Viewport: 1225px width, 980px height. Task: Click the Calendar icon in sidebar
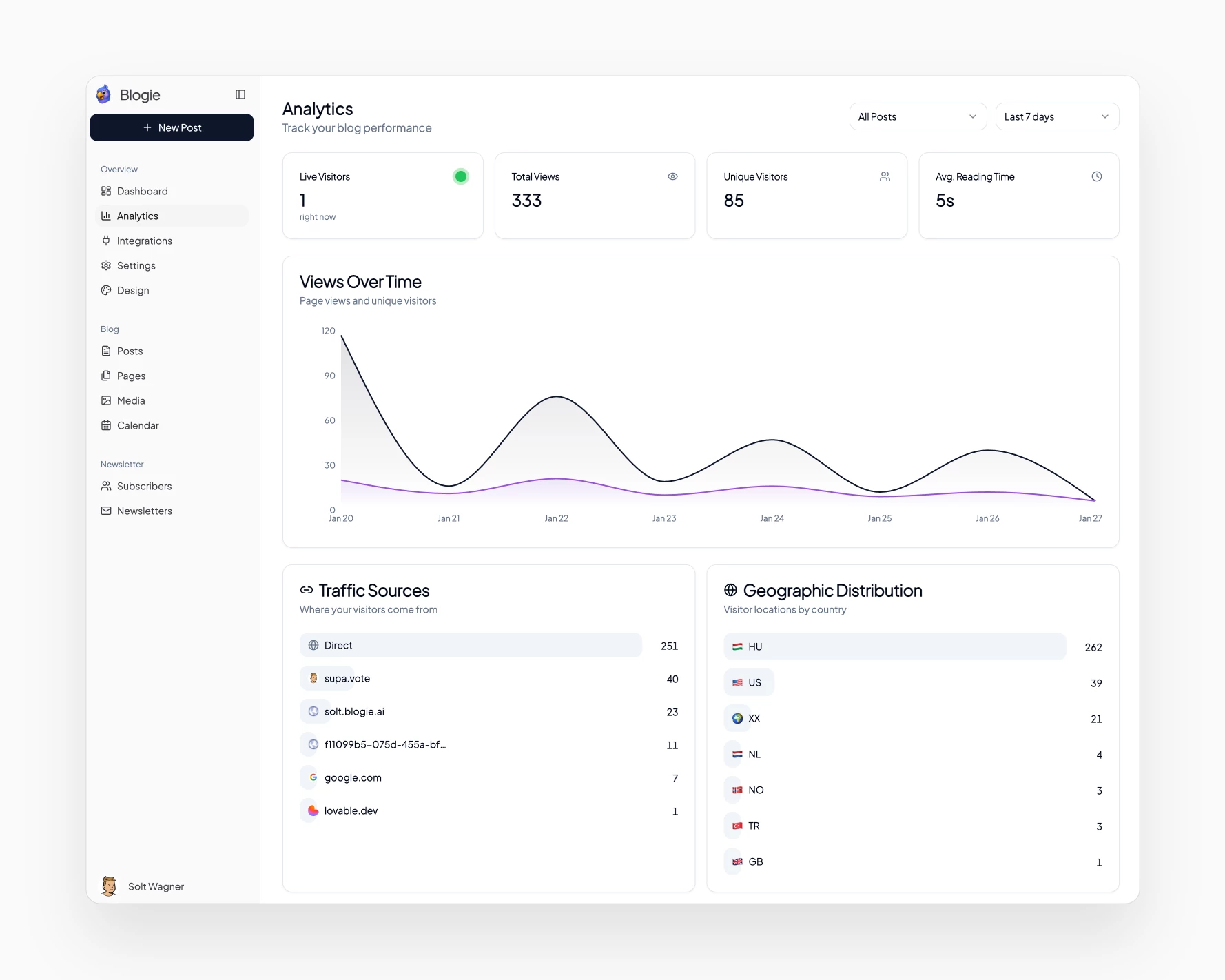(106, 425)
